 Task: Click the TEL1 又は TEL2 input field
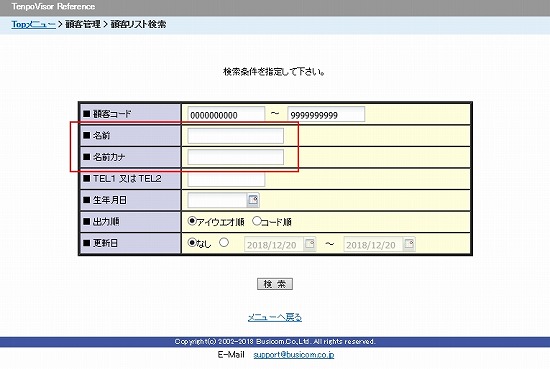point(226,179)
